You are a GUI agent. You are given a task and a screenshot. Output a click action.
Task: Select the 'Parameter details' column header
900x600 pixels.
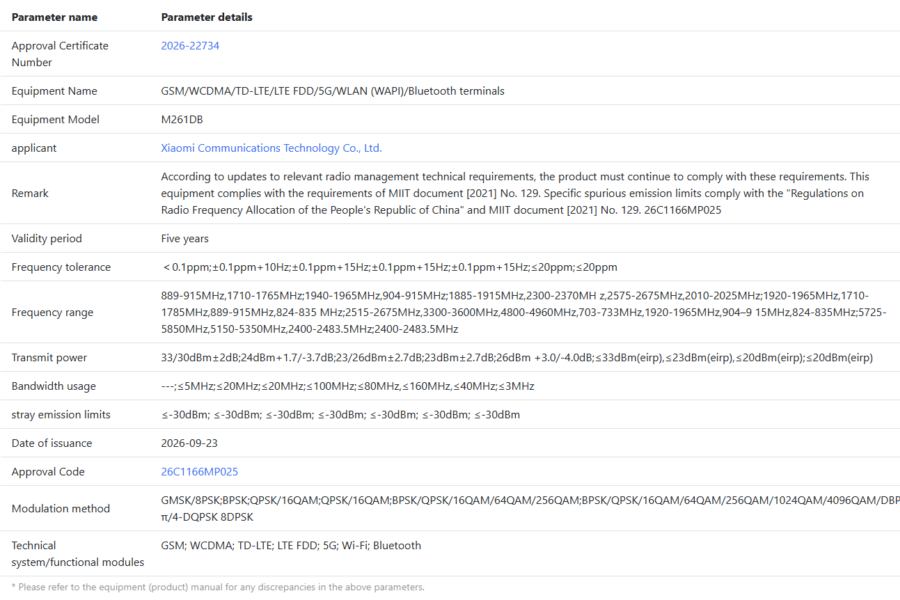click(x=207, y=17)
